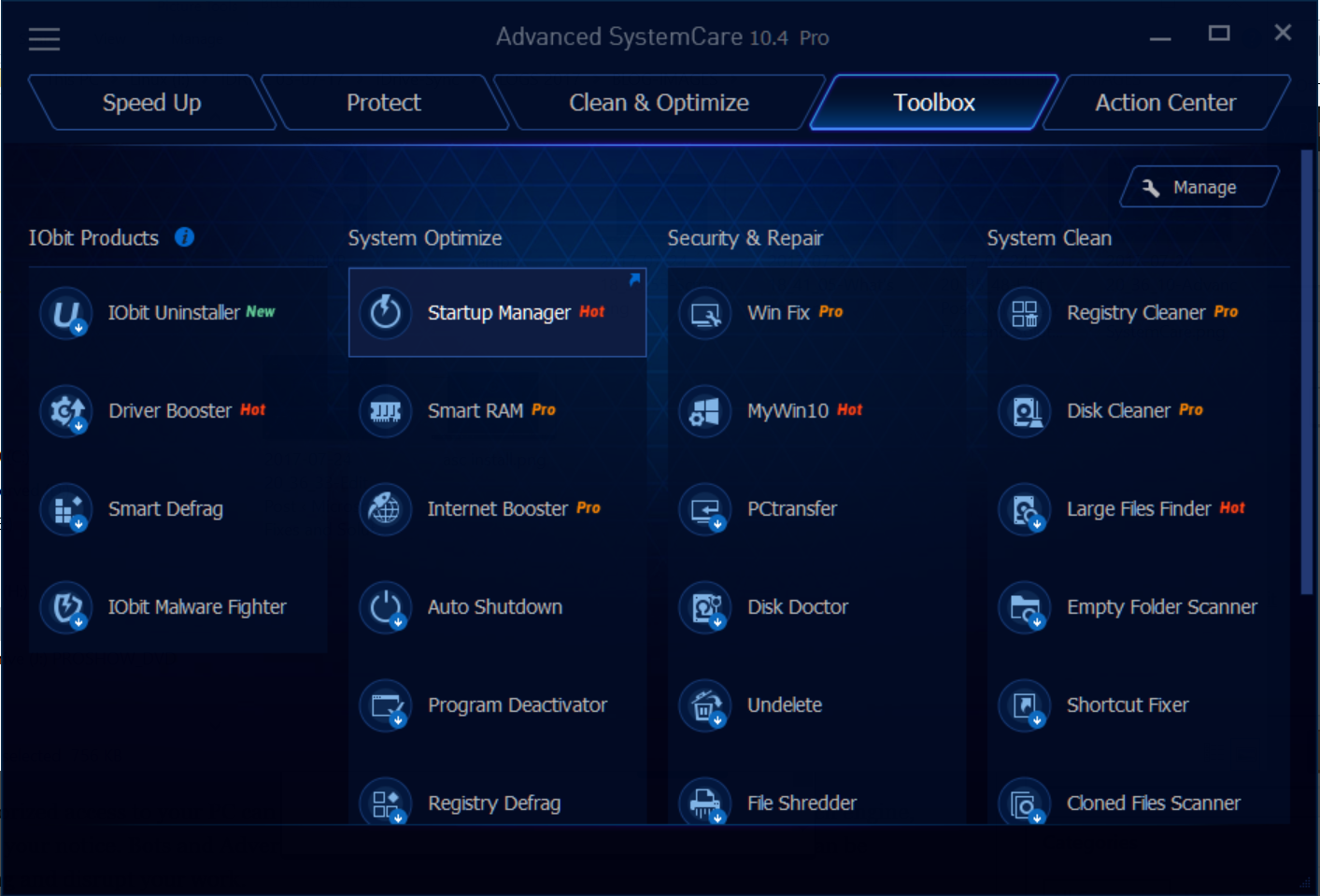Go to the Clean & Optimize tab
Viewport: 1320px width, 896px height.
[x=659, y=103]
